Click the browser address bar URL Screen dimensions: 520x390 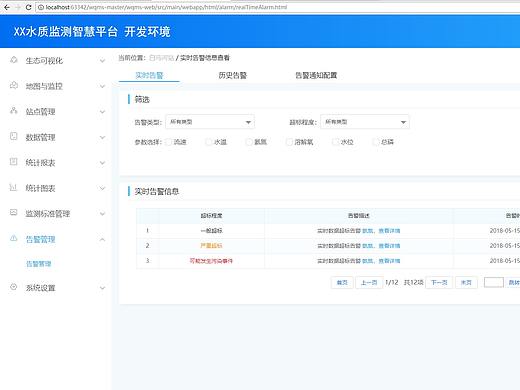(166, 7)
